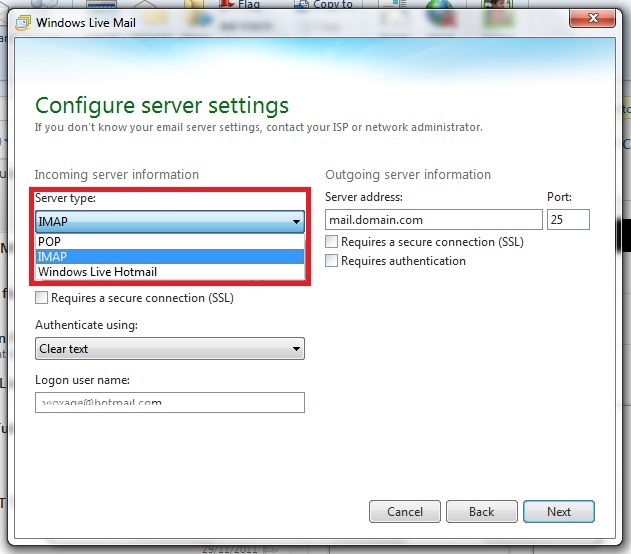
Task: Enable incoming Requires a secure connection (SSL)
Action: click(41, 298)
